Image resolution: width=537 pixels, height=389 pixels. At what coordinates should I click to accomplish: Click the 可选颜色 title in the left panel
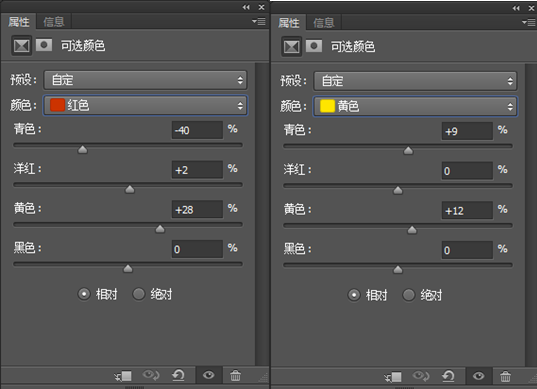tap(83, 46)
